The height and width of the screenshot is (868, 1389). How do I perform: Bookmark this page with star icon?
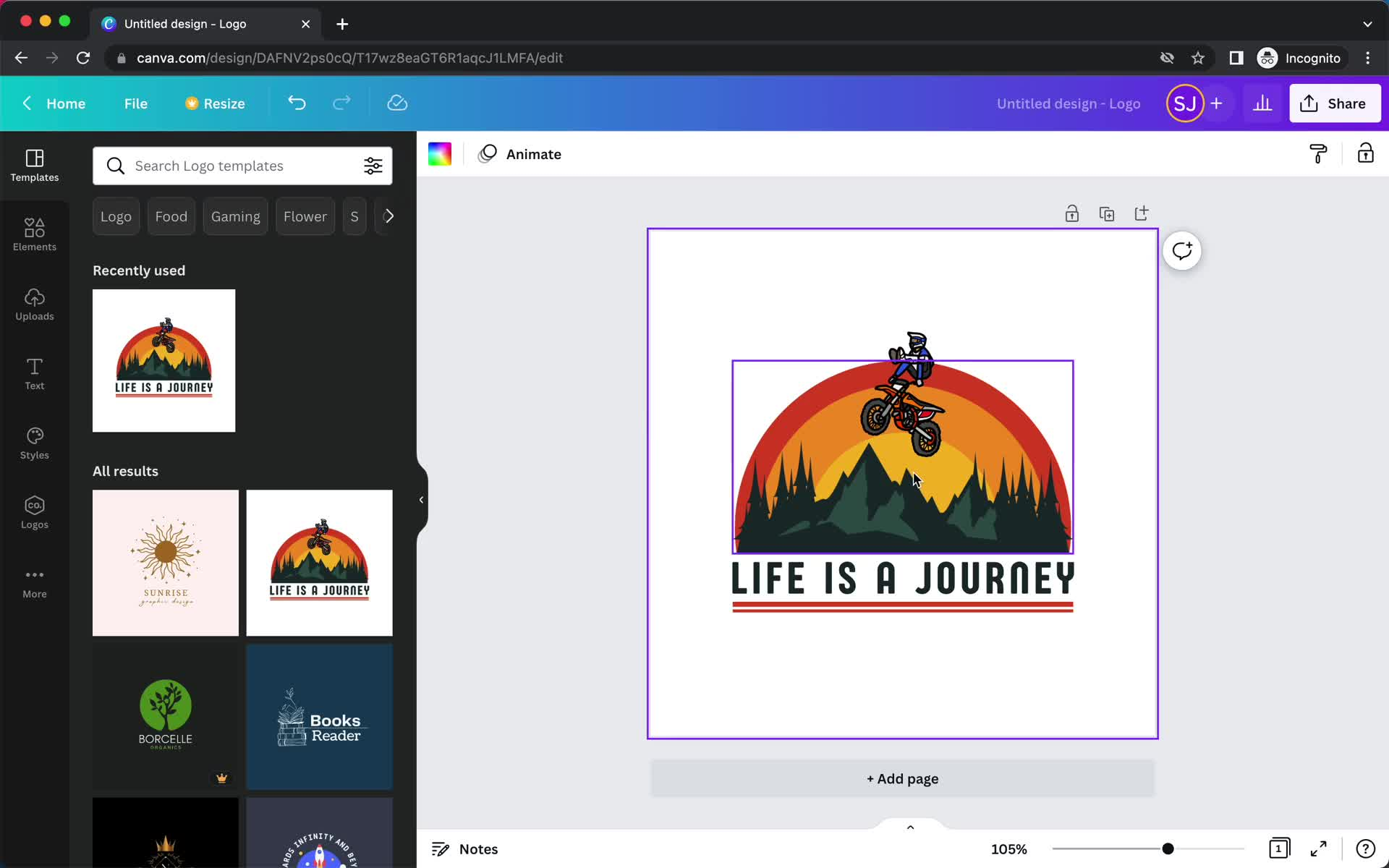point(1198,58)
